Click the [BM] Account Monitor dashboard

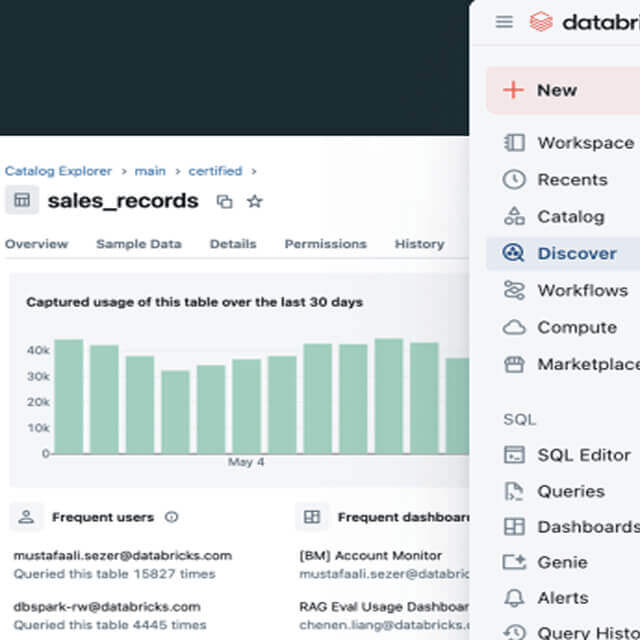[x=371, y=556]
